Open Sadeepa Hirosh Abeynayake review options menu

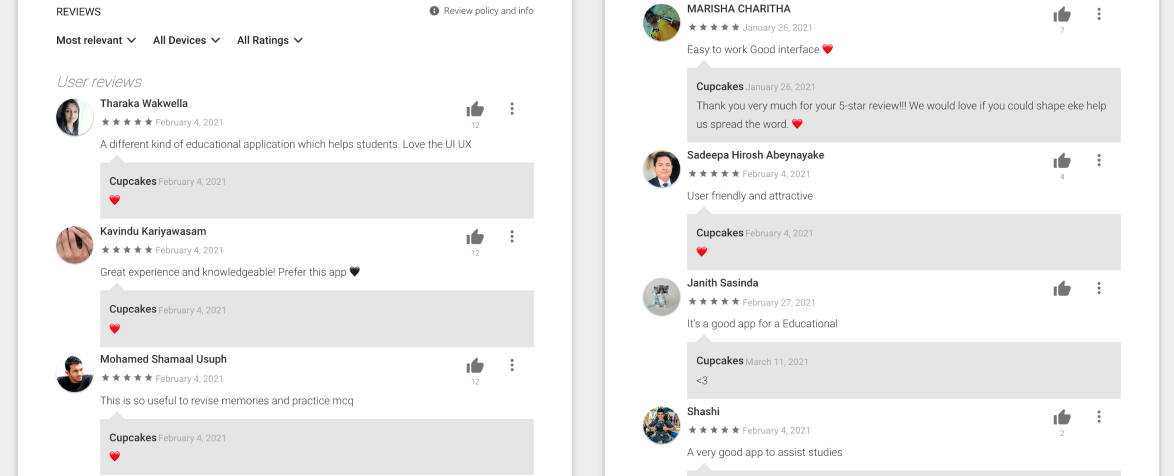coord(1099,160)
